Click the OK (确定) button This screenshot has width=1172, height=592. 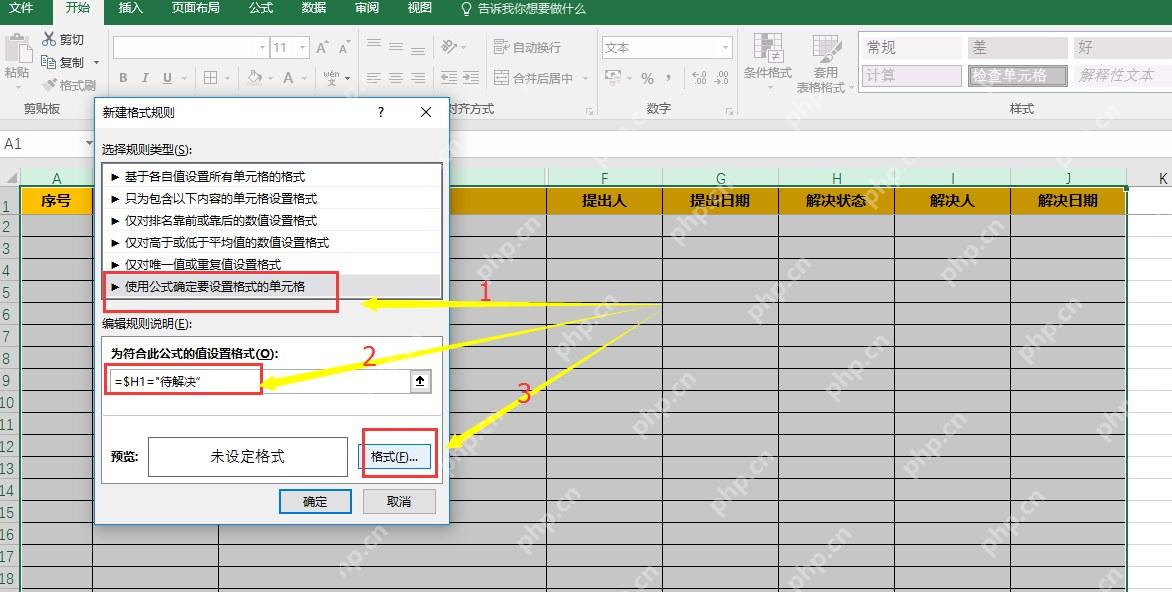pyautogui.click(x=315, y=502)
